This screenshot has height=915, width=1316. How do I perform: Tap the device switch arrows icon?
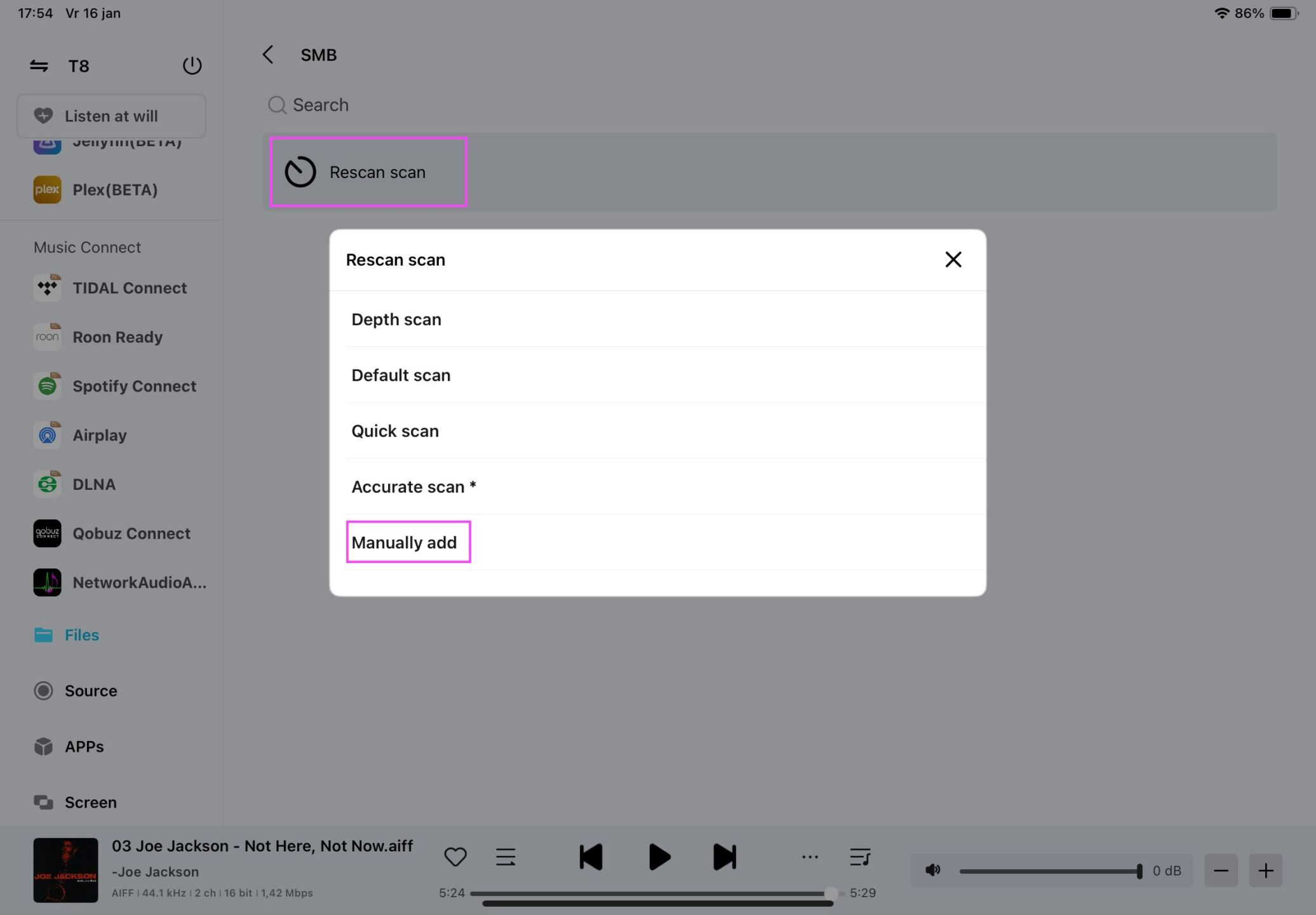pos(39,66)
